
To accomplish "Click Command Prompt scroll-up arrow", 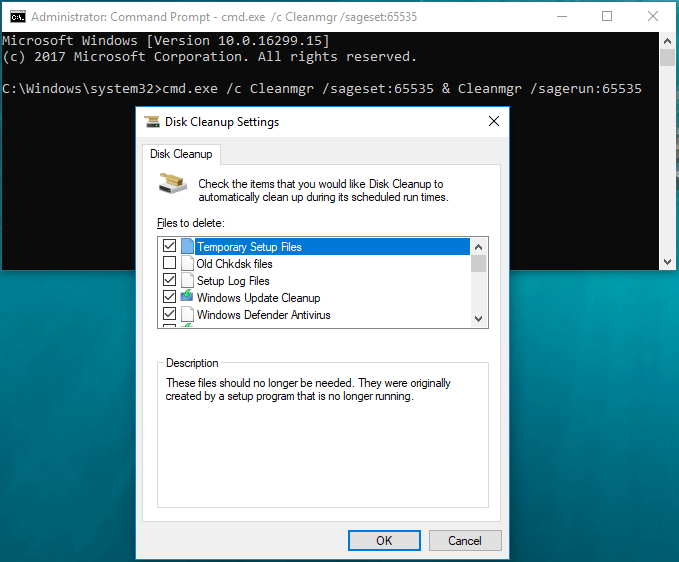I will click(x=667, y=41).
